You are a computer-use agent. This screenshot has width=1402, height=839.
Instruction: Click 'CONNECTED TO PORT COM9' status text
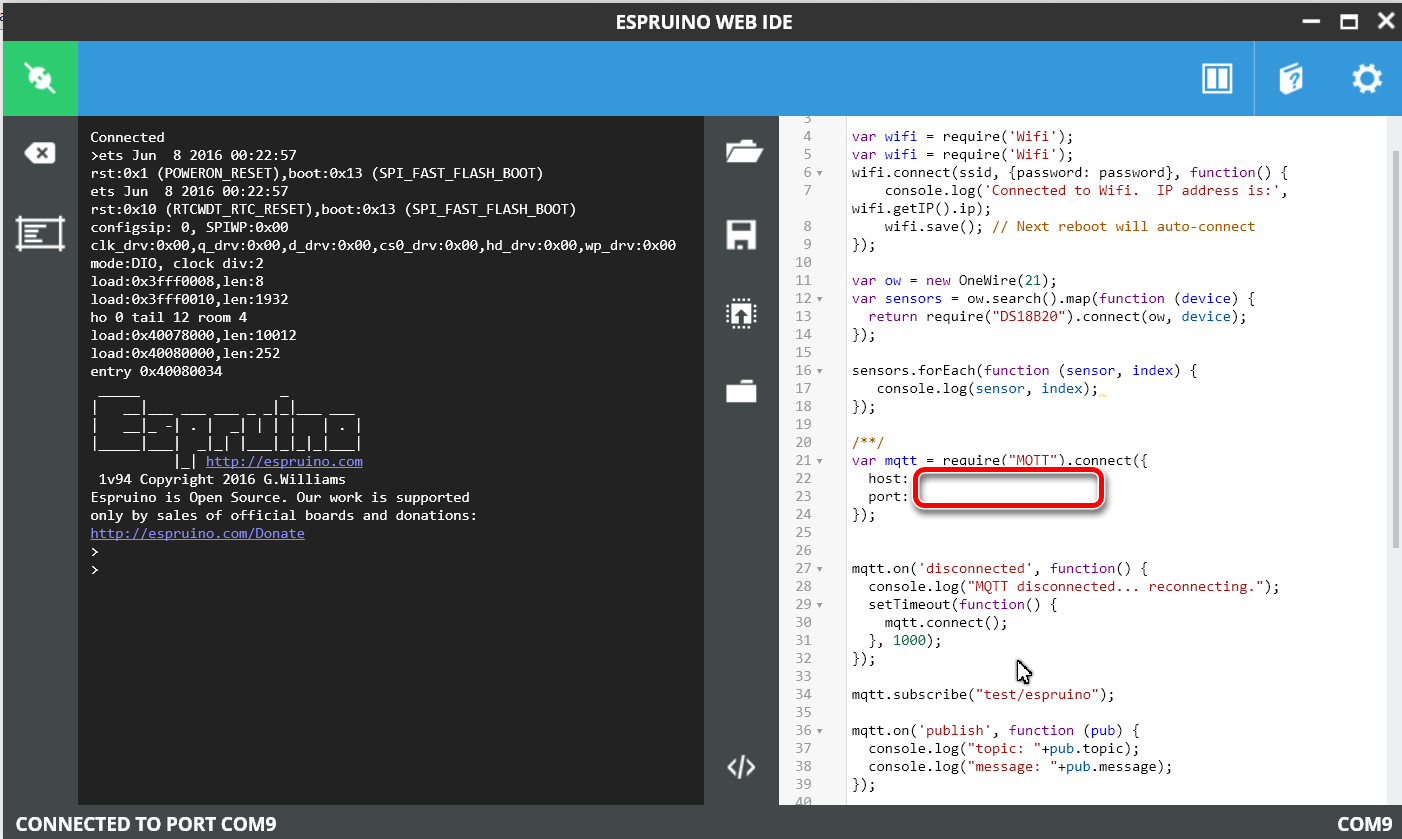coord(146,824)
